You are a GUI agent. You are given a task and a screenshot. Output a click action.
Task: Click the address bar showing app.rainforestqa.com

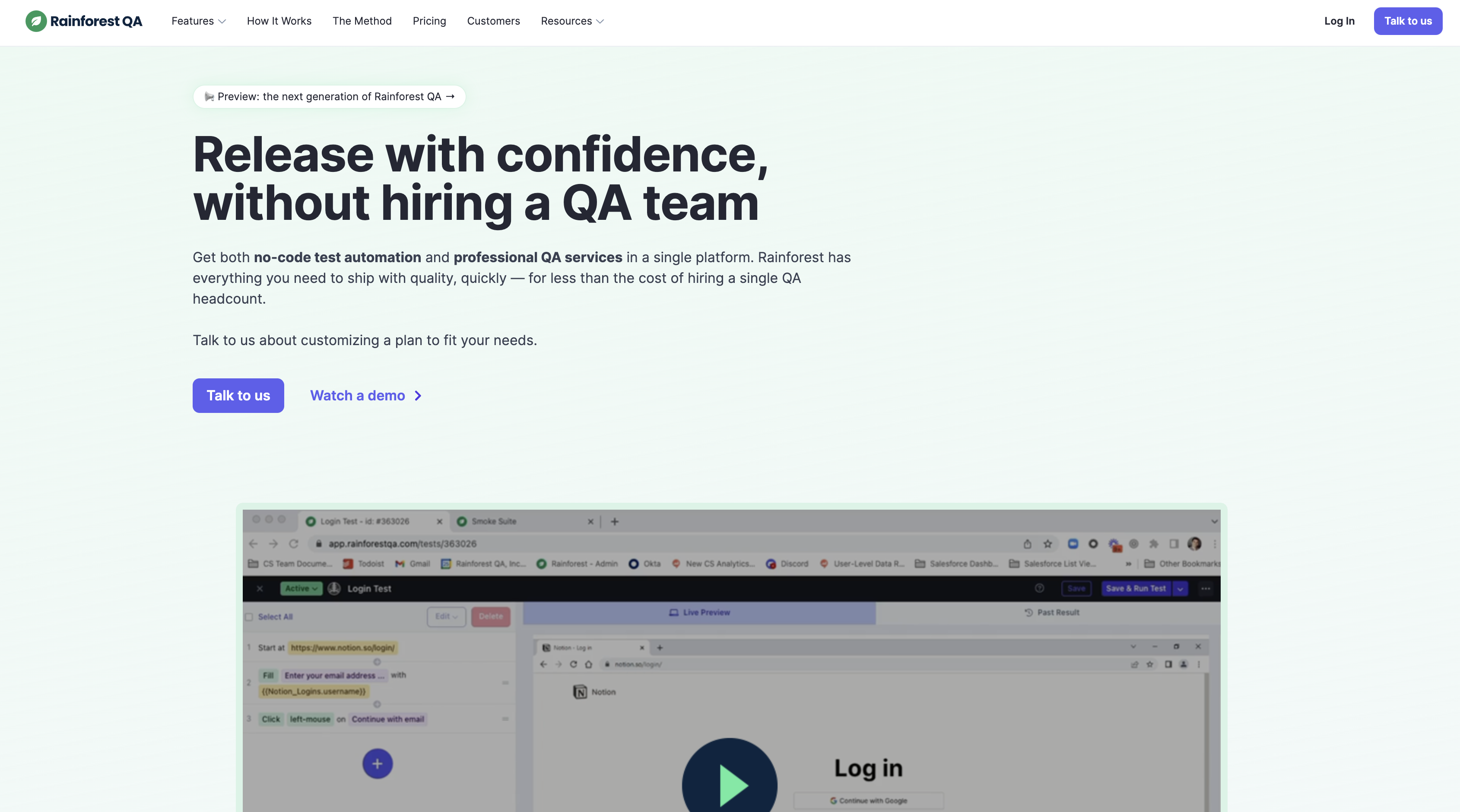tap(403, 543)
